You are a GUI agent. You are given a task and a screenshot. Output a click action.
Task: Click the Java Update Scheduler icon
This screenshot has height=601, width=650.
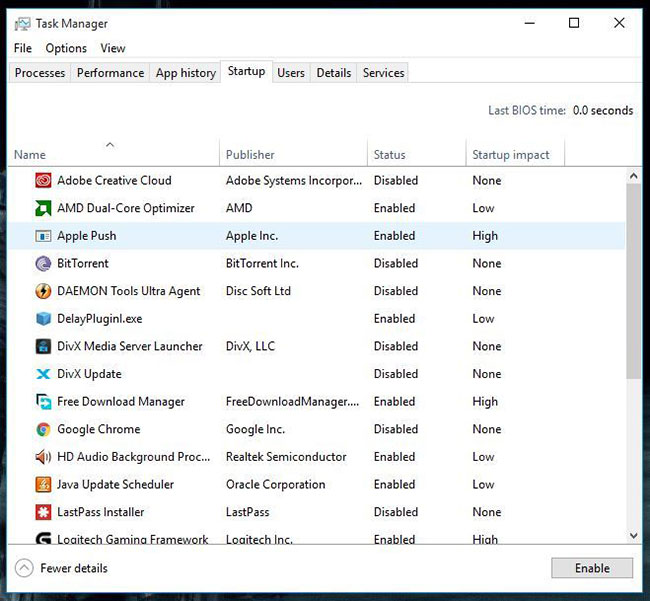[43, 485]
